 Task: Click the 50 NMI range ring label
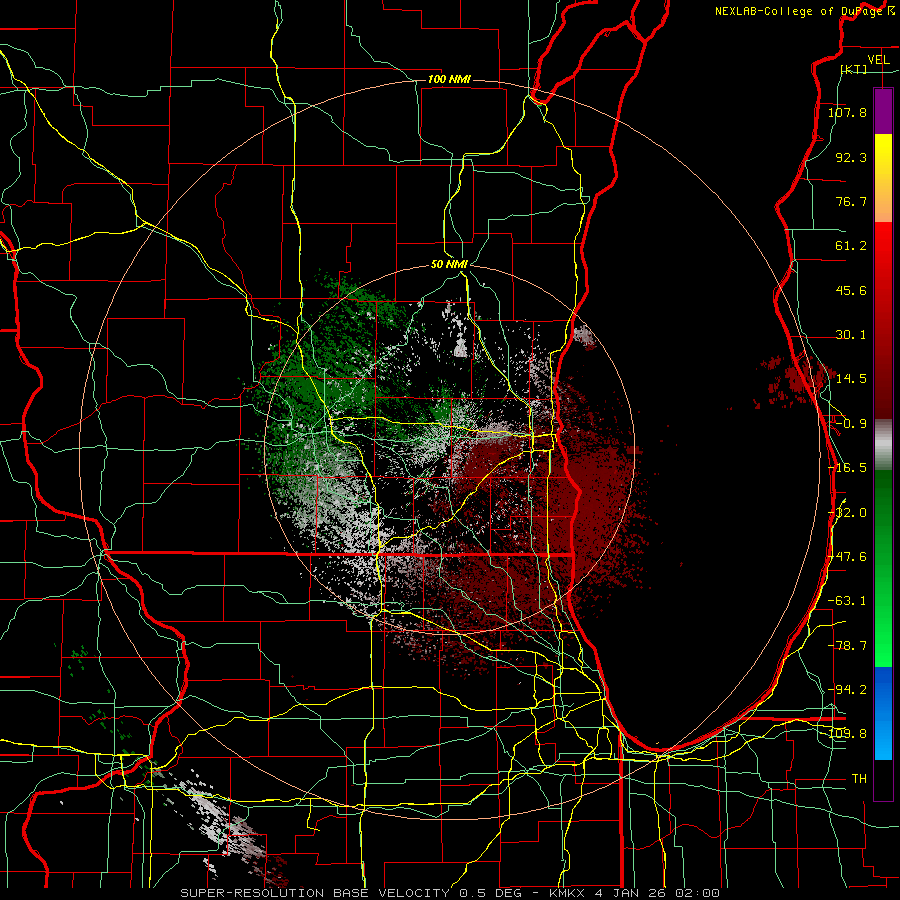click(x=449, y=265)
